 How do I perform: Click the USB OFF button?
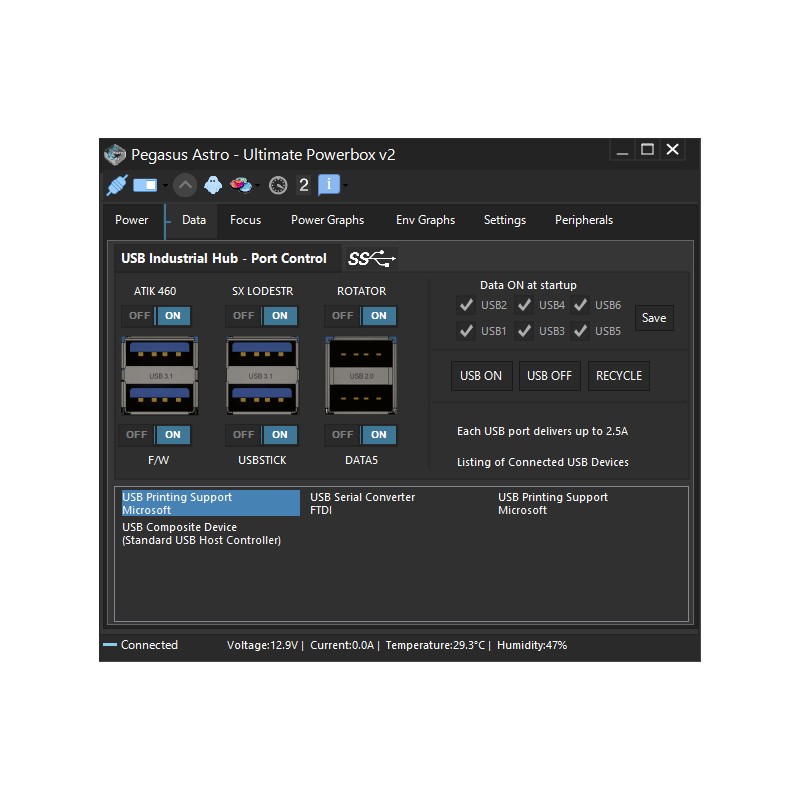tap(549, 376)
